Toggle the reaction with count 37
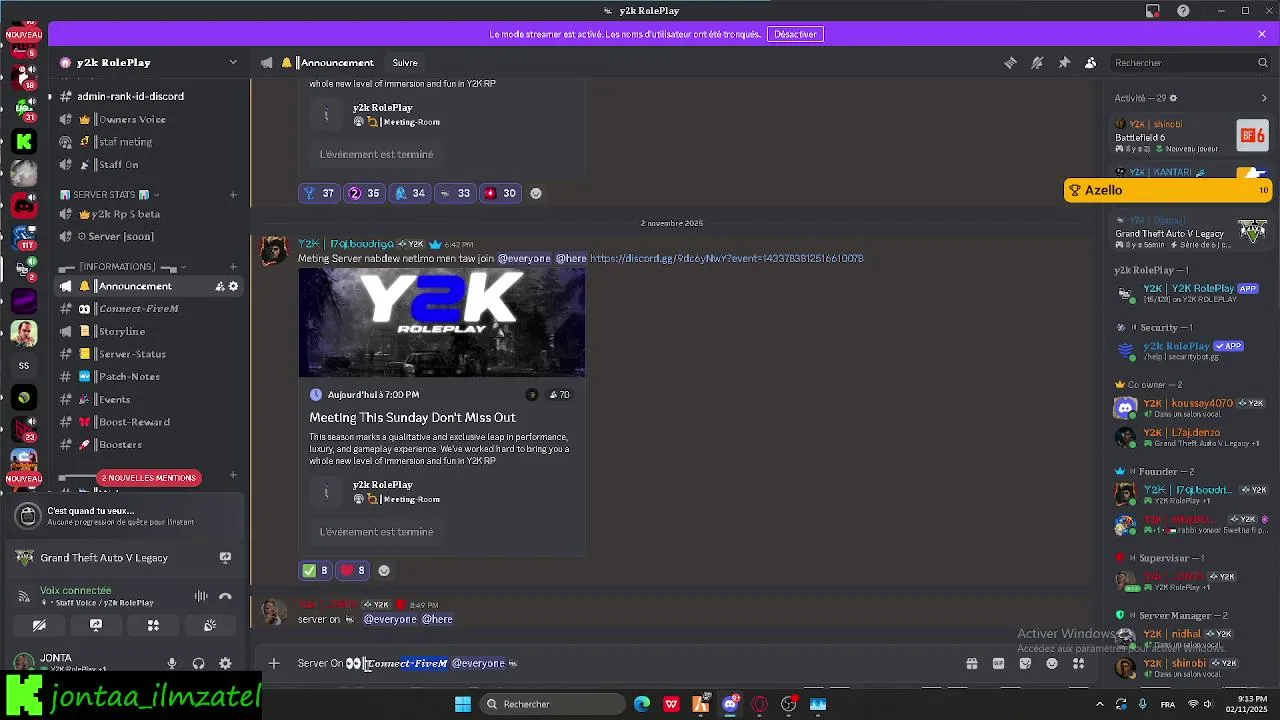1280x720 pixels. pyautogui.click(x=319, y=193)
